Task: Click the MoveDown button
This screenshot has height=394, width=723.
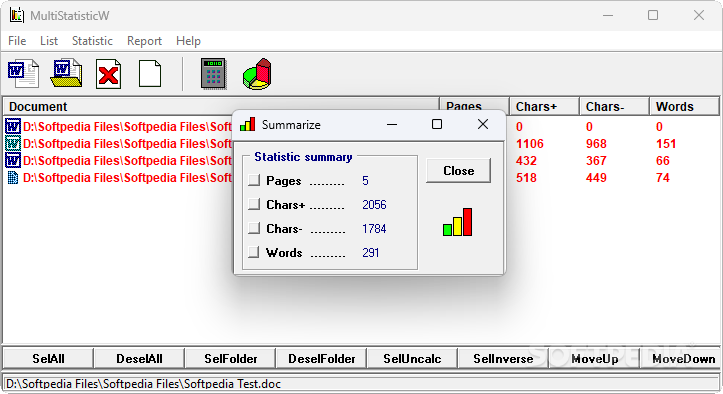Action: (x=680, y=358)
